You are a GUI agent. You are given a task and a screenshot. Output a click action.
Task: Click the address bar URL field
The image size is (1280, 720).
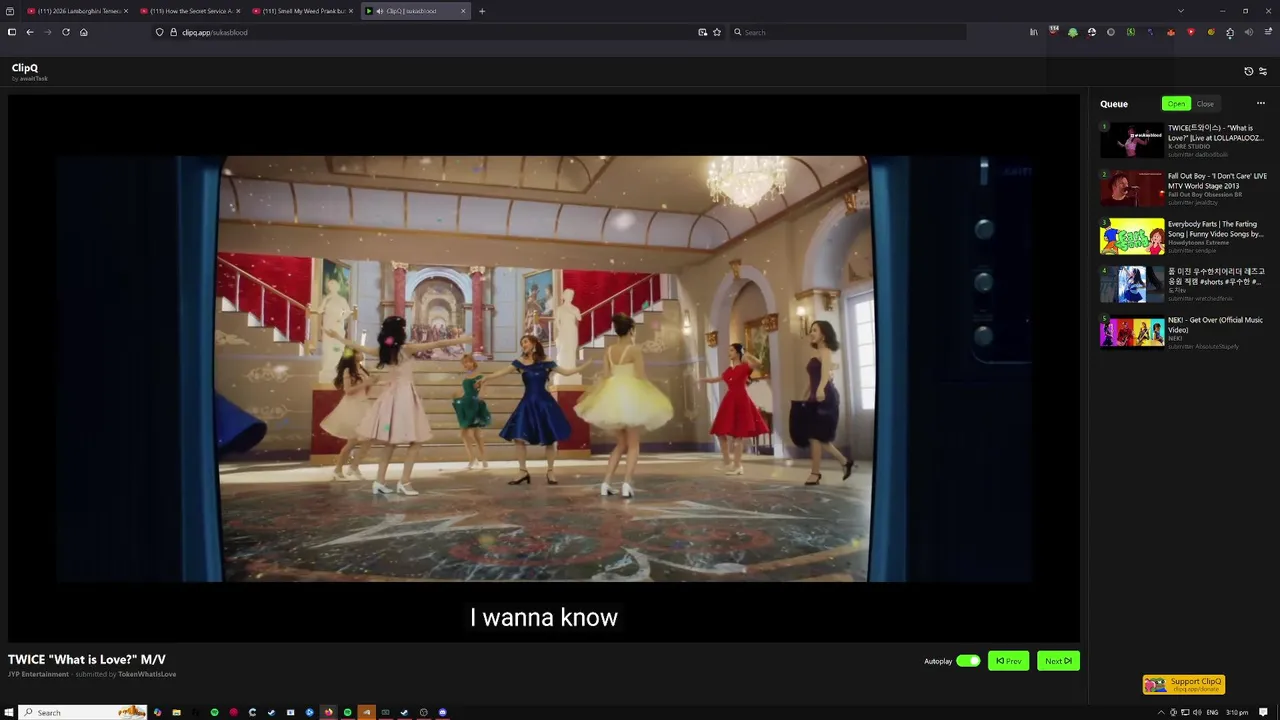pyautogui.click(x=437, y=32)
